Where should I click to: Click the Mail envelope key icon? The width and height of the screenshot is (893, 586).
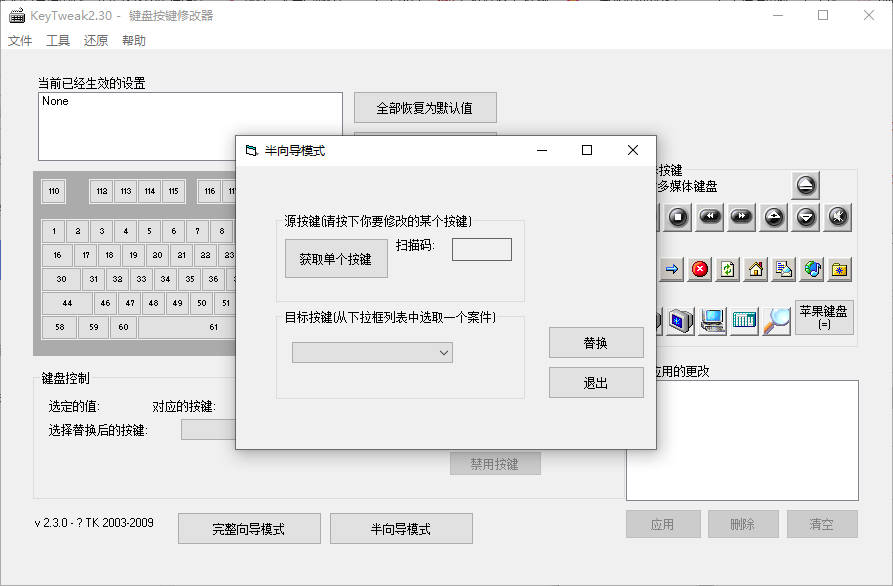784,269
